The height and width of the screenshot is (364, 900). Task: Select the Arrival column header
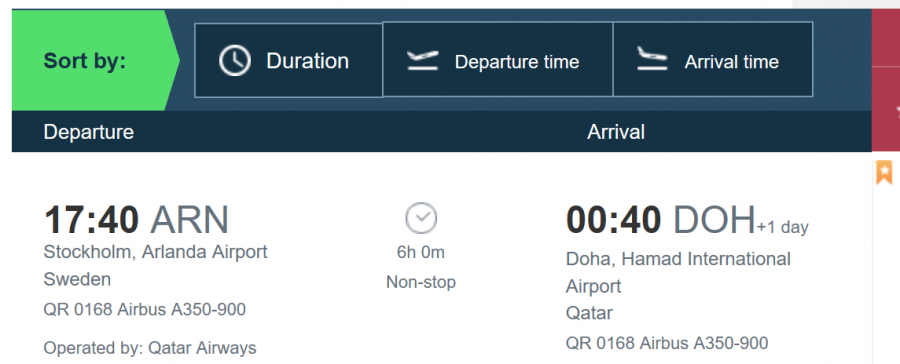(616, 132)
